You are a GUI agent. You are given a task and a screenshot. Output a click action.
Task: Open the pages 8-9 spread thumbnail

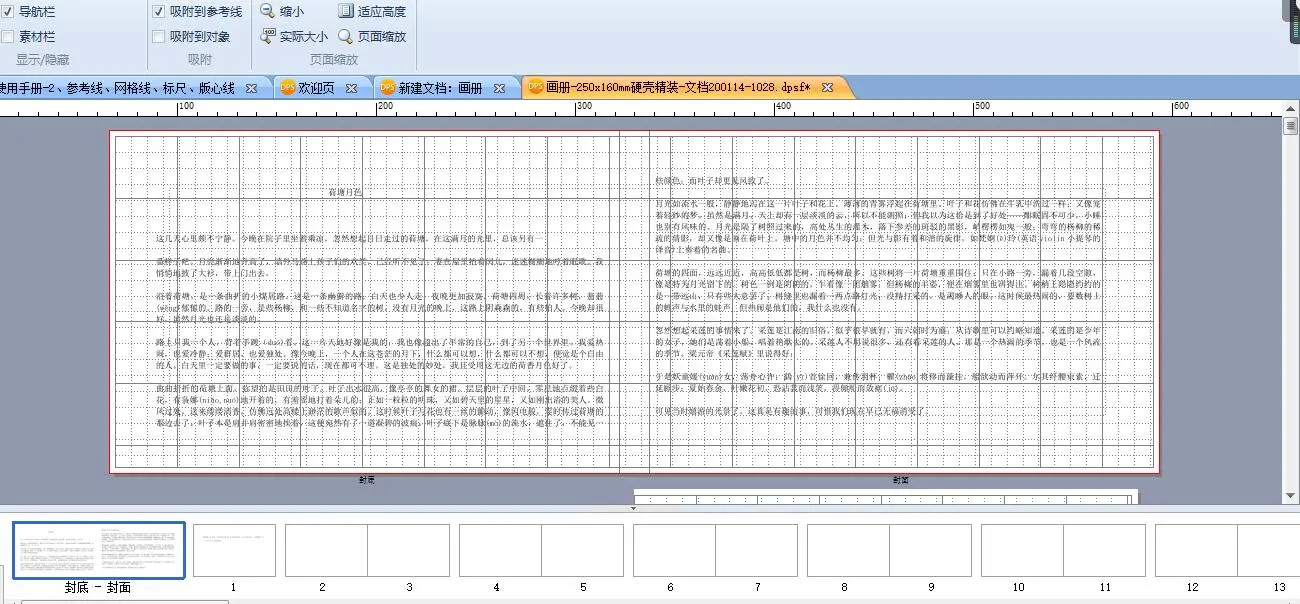point(888,551)
